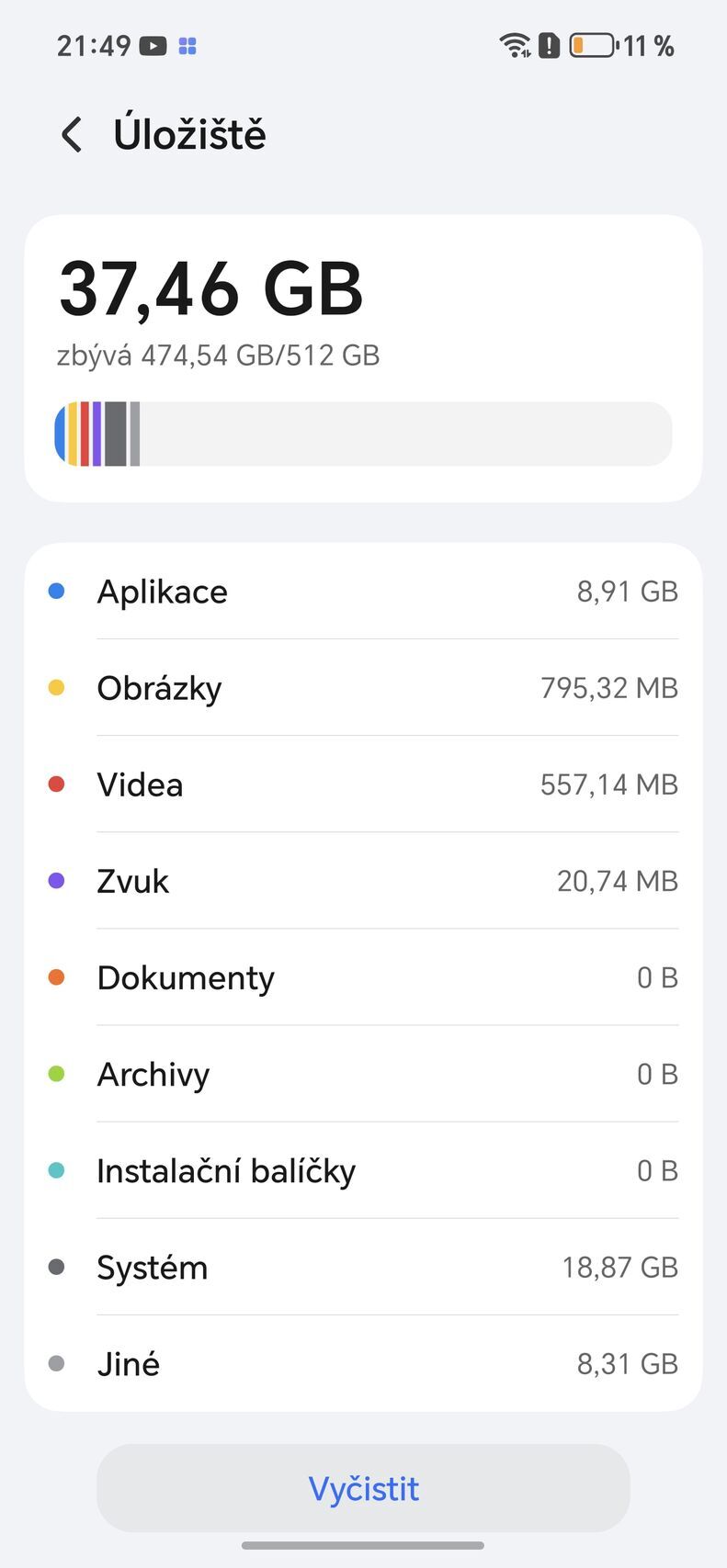This screenshot has height=1568, width=727.
Task: Open the Aplikace storage category
Action: (x=363, y=591)
